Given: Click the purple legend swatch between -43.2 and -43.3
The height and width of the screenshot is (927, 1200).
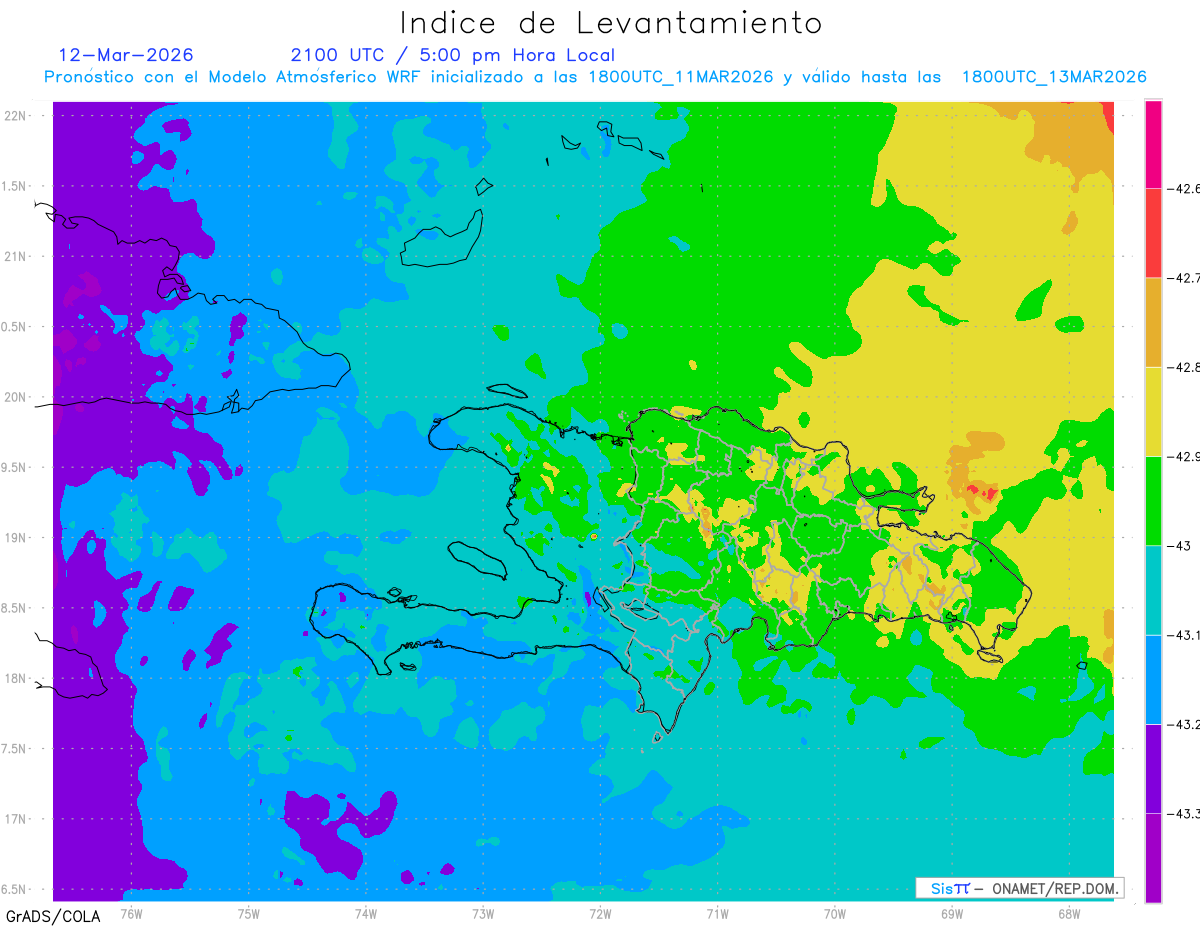Looking at the screenshot, I should pyautogui.click(x=1153, y=768).
